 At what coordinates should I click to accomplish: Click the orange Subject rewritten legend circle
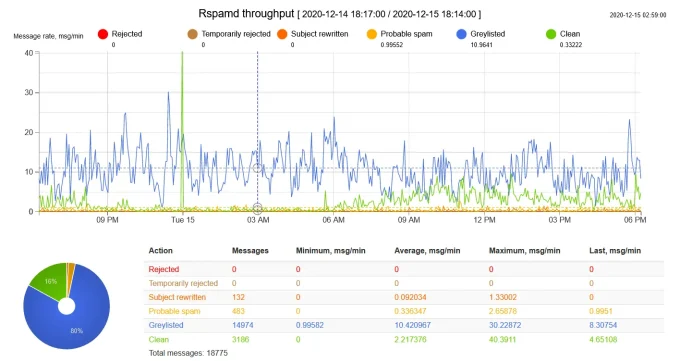tap(282, 34)
